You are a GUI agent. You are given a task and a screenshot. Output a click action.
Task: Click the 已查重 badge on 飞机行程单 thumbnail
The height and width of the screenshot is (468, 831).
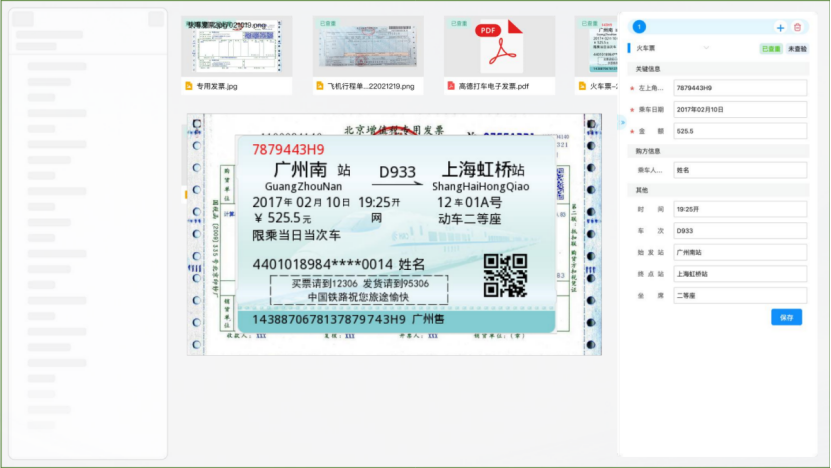[x=328, y=23]
